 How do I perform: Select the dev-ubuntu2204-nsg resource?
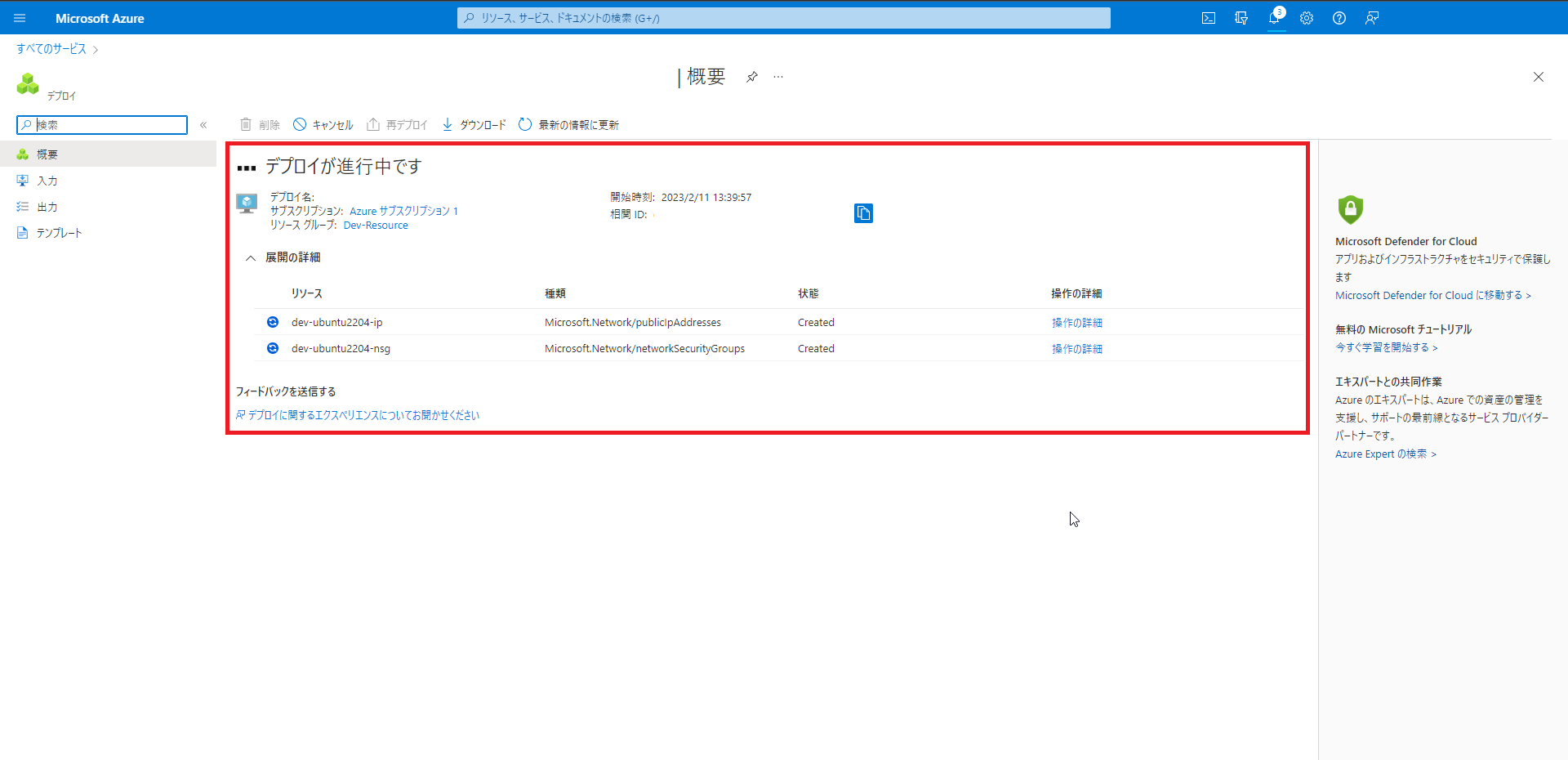[341, 349]
